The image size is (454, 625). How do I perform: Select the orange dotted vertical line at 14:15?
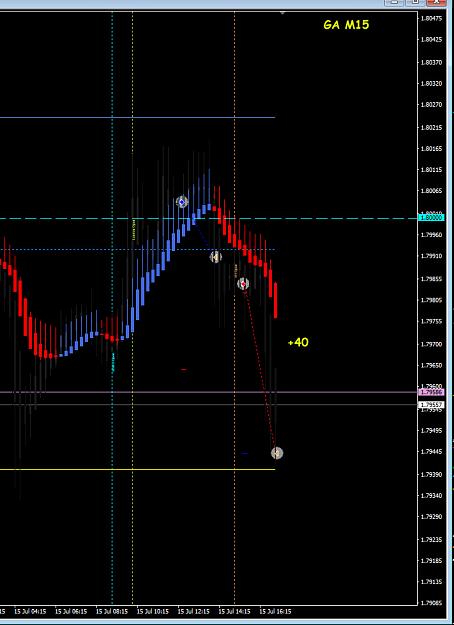point(234,308)
